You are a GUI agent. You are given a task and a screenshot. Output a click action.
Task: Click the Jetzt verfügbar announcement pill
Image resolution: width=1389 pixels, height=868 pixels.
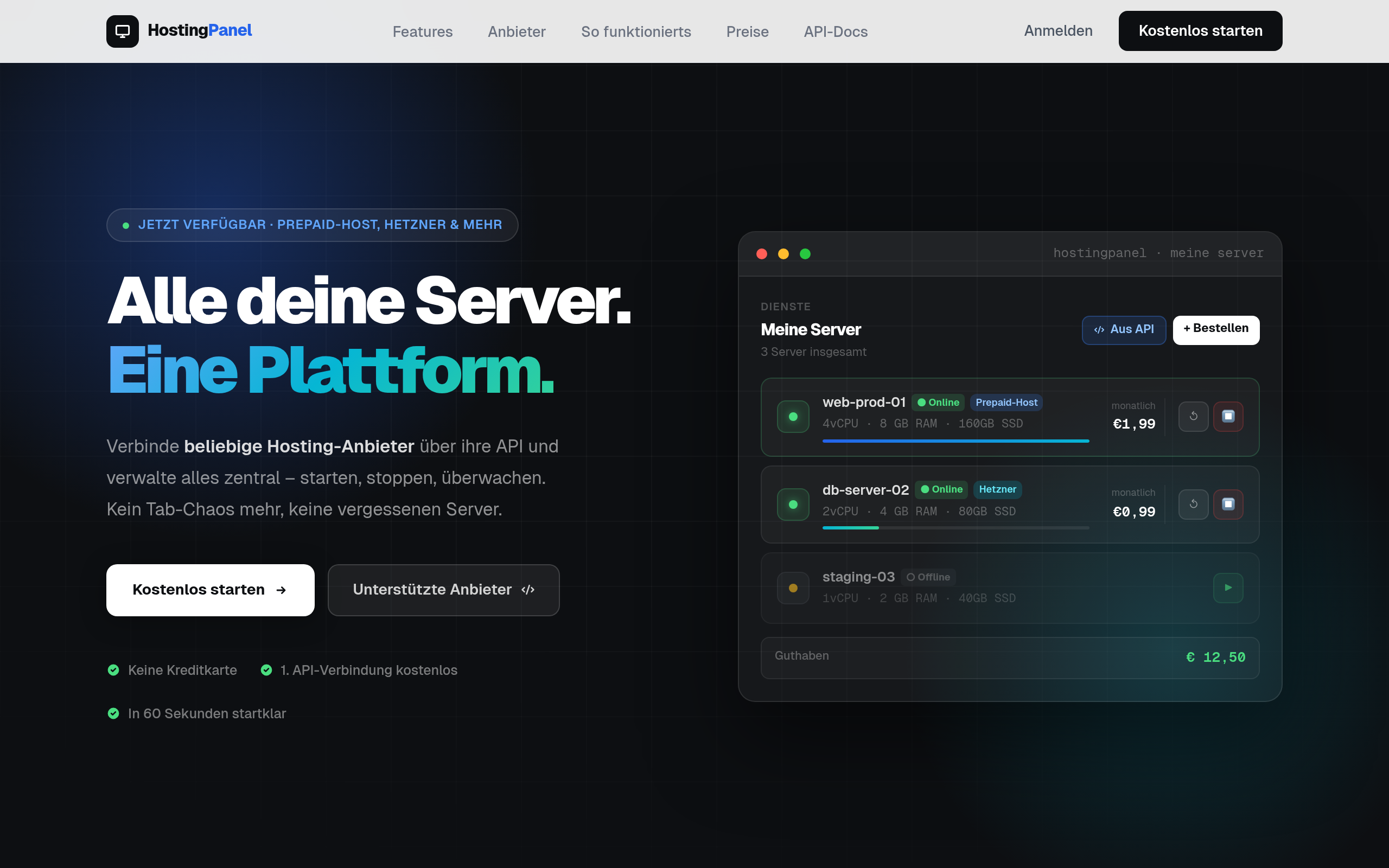coord(312,225)
